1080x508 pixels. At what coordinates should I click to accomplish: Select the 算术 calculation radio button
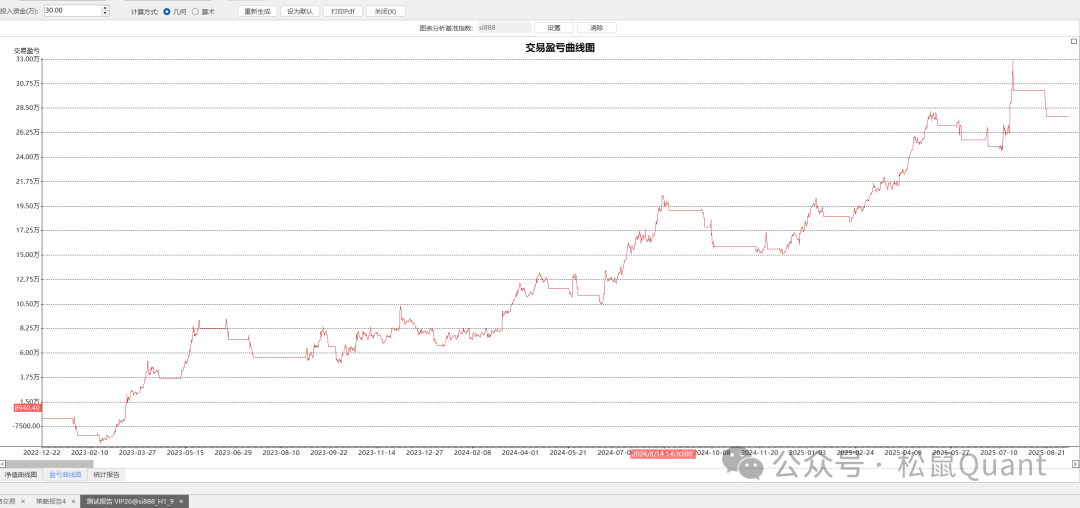point(195,11)
